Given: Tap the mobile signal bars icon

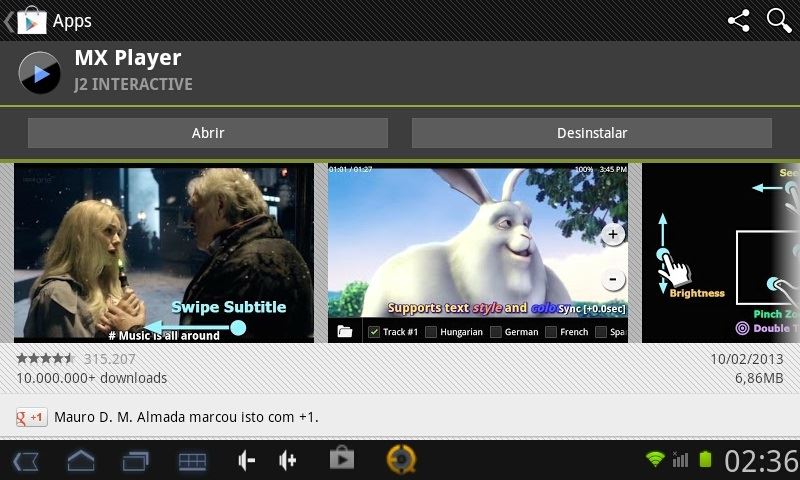Looking at the screenshot, I should click(680, 460).
